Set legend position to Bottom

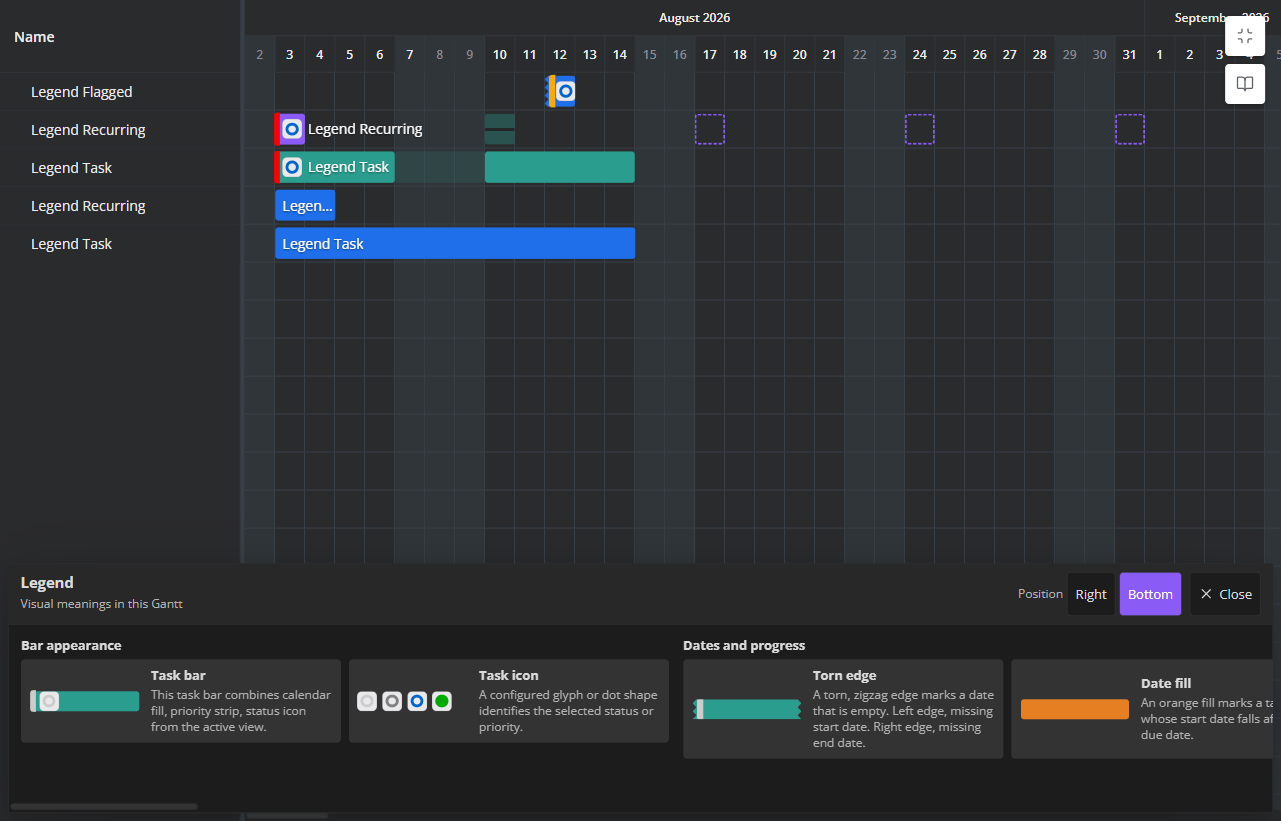[1150, 594]
